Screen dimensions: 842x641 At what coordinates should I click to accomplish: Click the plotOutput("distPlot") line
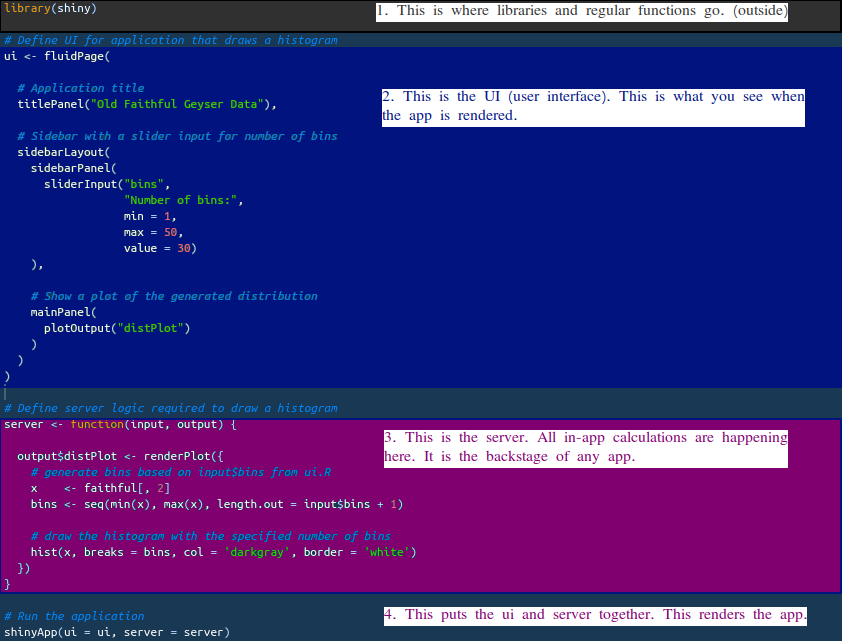[116, 328]
